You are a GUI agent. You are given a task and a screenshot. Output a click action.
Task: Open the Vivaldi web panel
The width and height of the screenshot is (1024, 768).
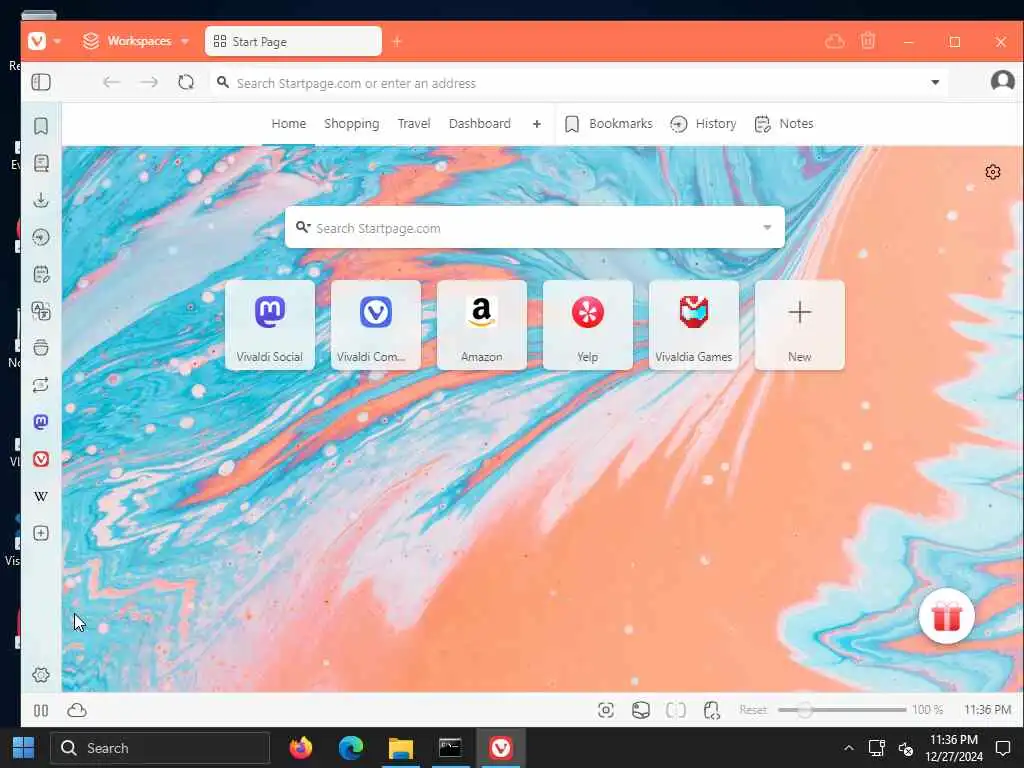coord(41,459)
